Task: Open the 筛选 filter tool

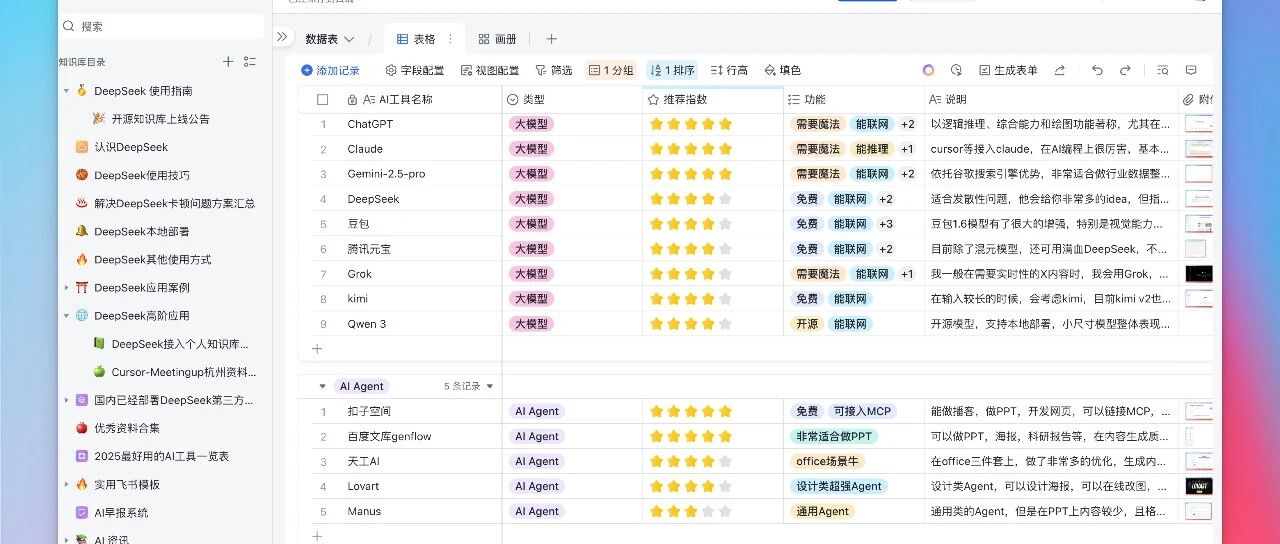Action: click(x=554, y=70)
